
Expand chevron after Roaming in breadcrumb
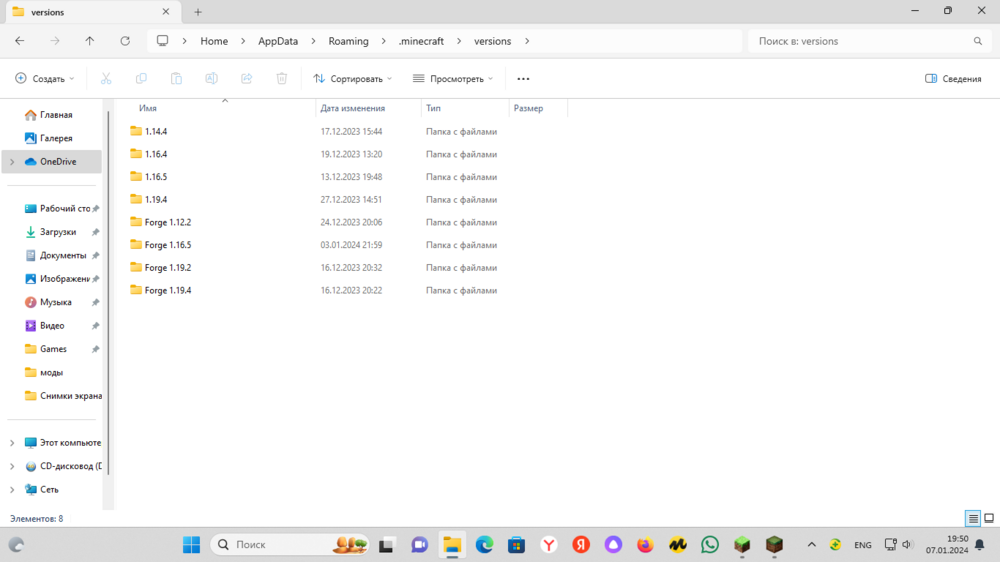pos(383,41)
